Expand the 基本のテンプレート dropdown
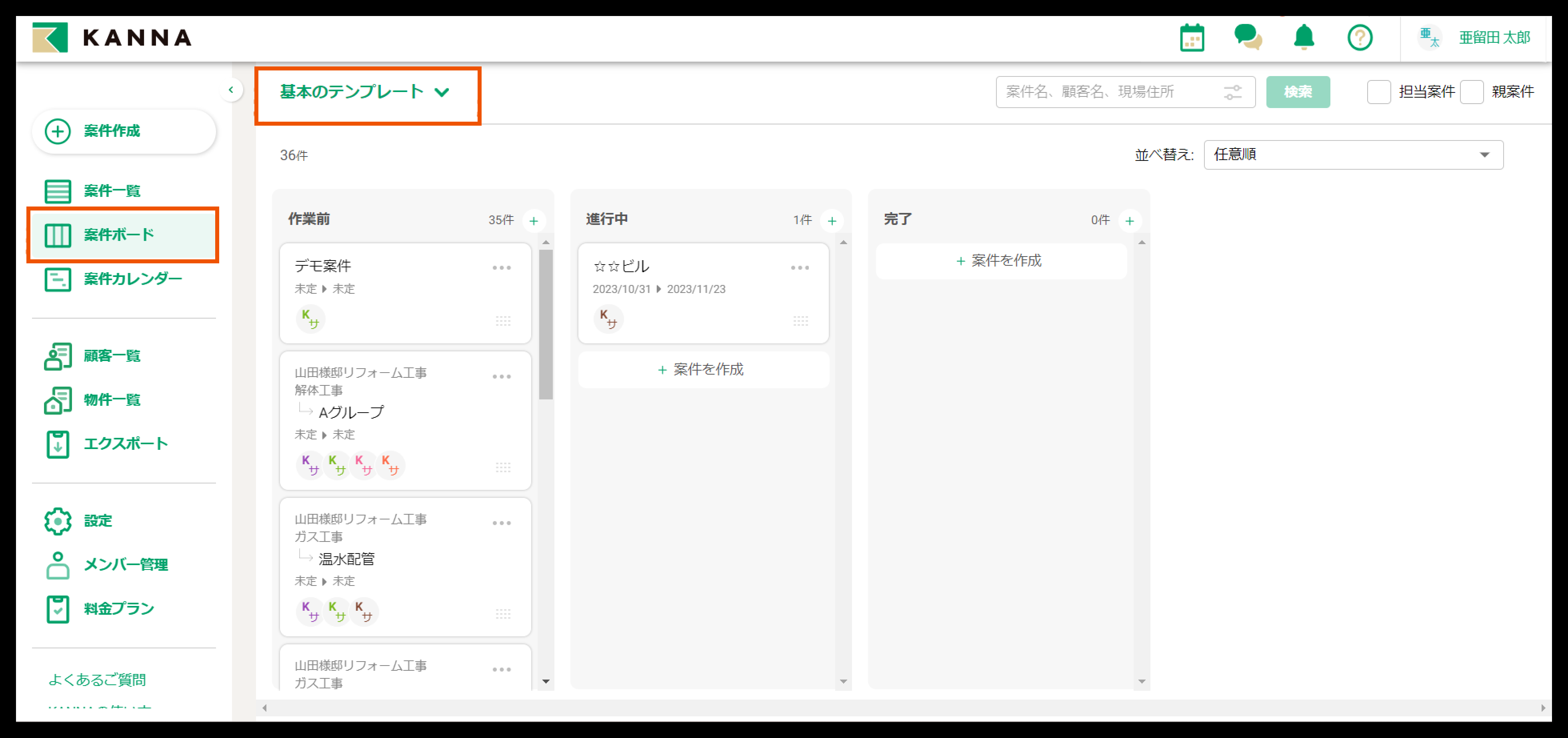This screenshot has width=1568, height=738. click(x=365, y=92)
